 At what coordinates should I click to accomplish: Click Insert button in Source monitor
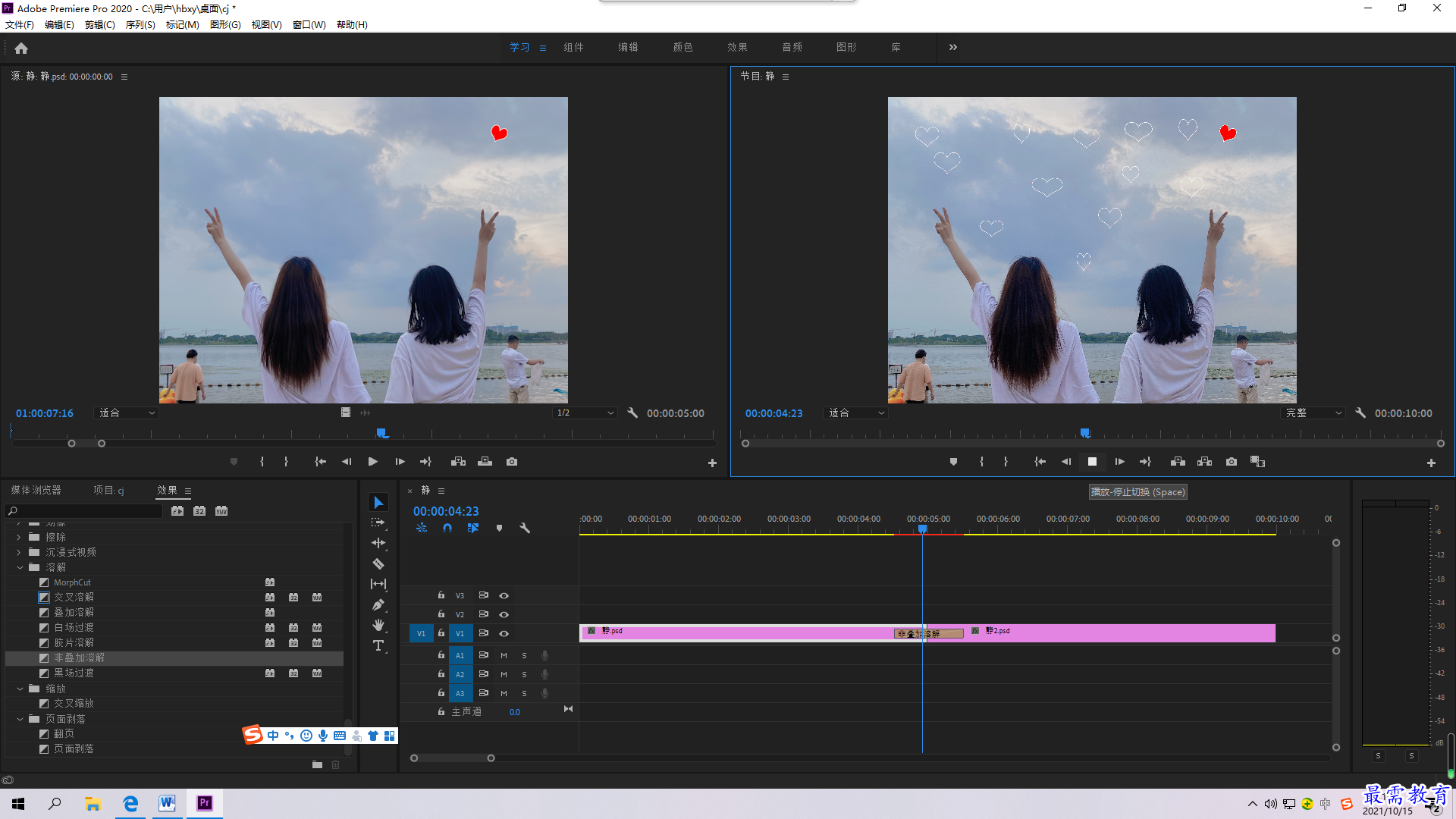[x=458, y=462]
